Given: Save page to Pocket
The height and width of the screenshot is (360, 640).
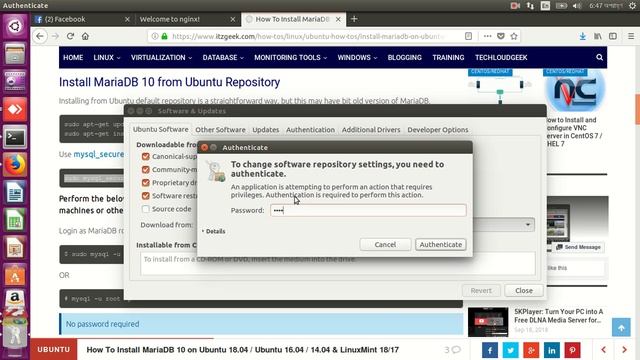Looking at the screenshot, I should (501, 36).
